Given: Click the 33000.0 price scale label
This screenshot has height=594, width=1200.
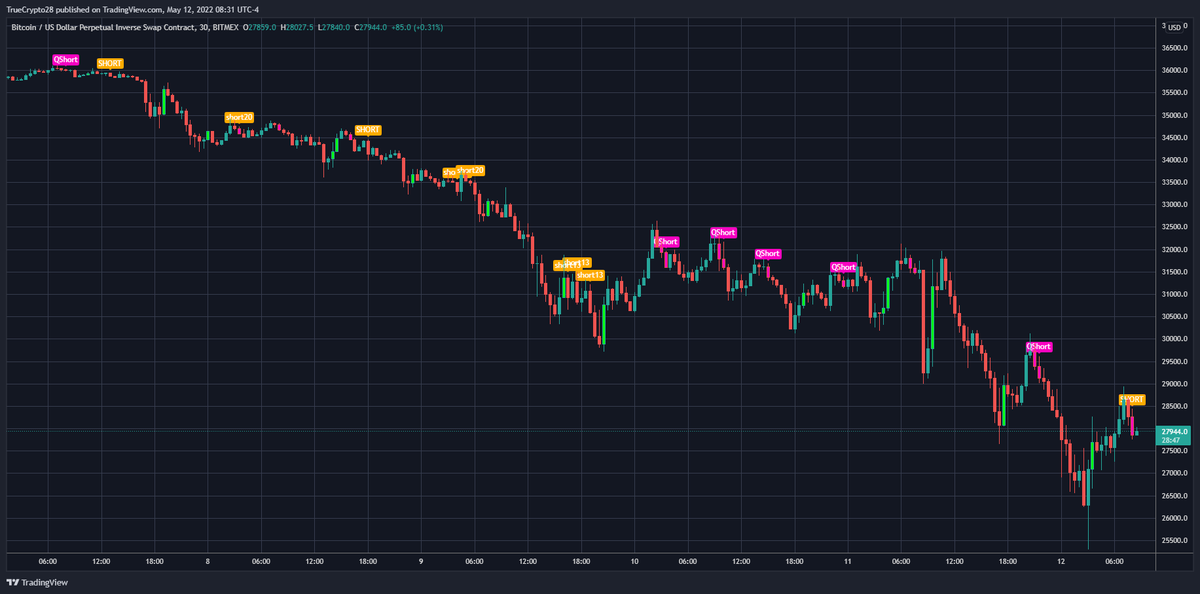Looking at the screenshot, I should (1174, 204).
